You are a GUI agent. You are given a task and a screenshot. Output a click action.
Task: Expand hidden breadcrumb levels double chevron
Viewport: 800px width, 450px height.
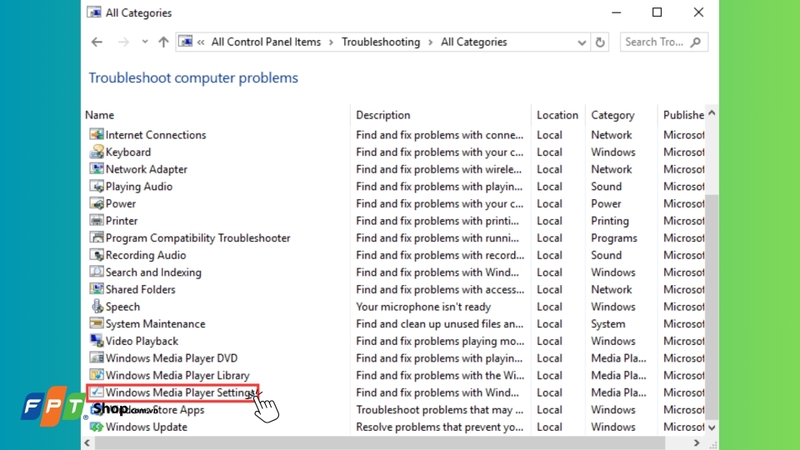(201, 42)
